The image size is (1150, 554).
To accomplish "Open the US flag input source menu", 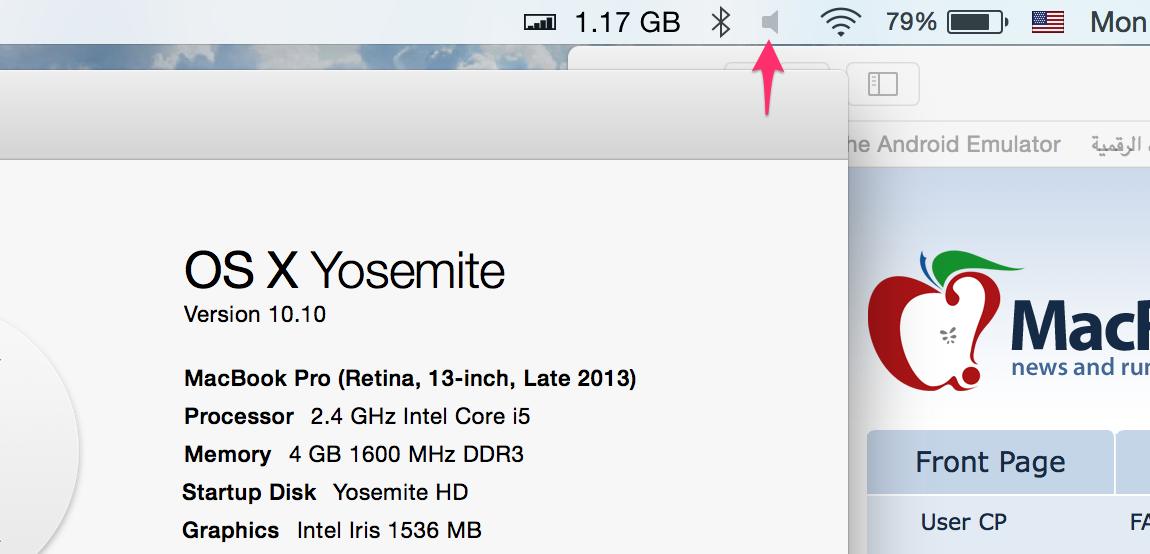I will click(1047, 22).
